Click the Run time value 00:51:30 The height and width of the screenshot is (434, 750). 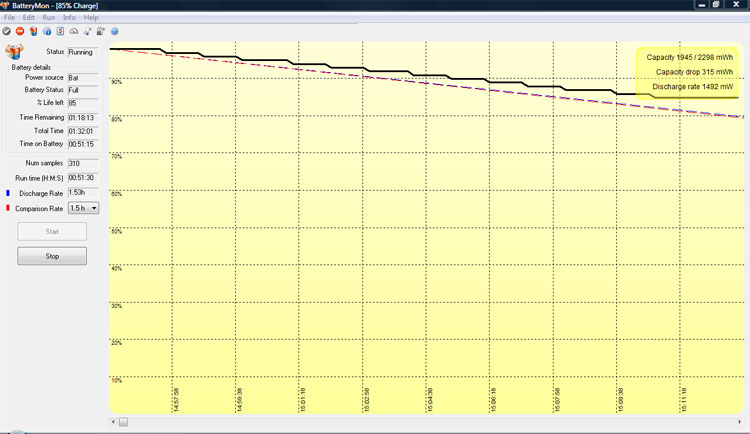click(x=83, y=178)
